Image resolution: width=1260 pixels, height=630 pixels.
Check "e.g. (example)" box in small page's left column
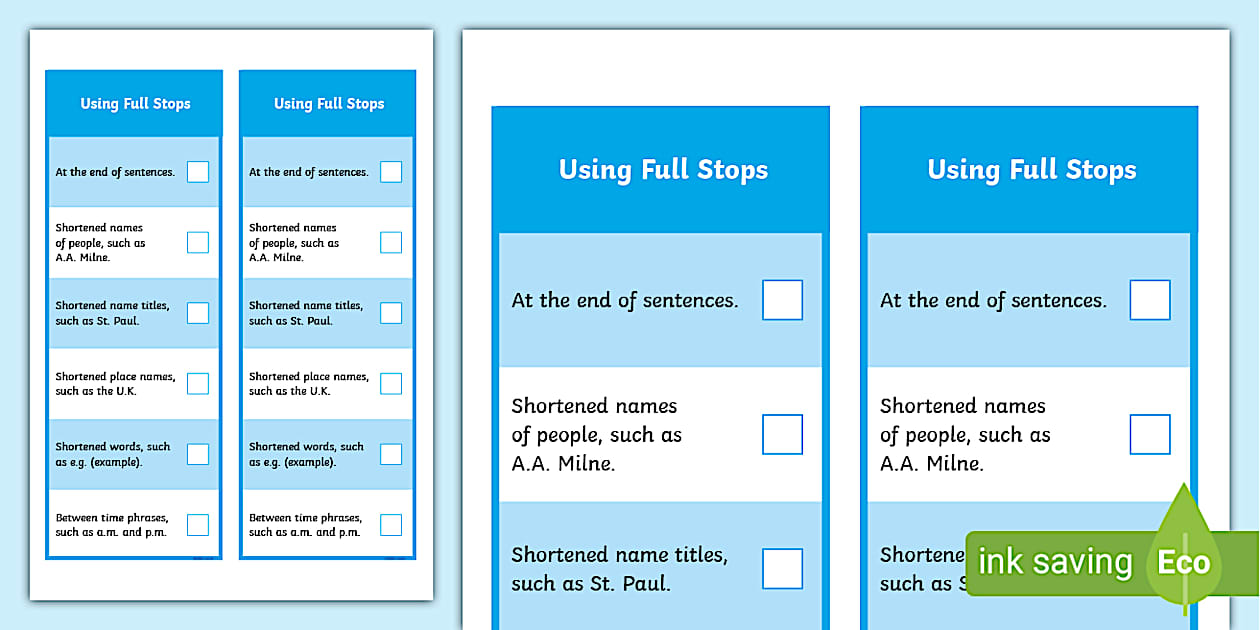pos(198,454)
